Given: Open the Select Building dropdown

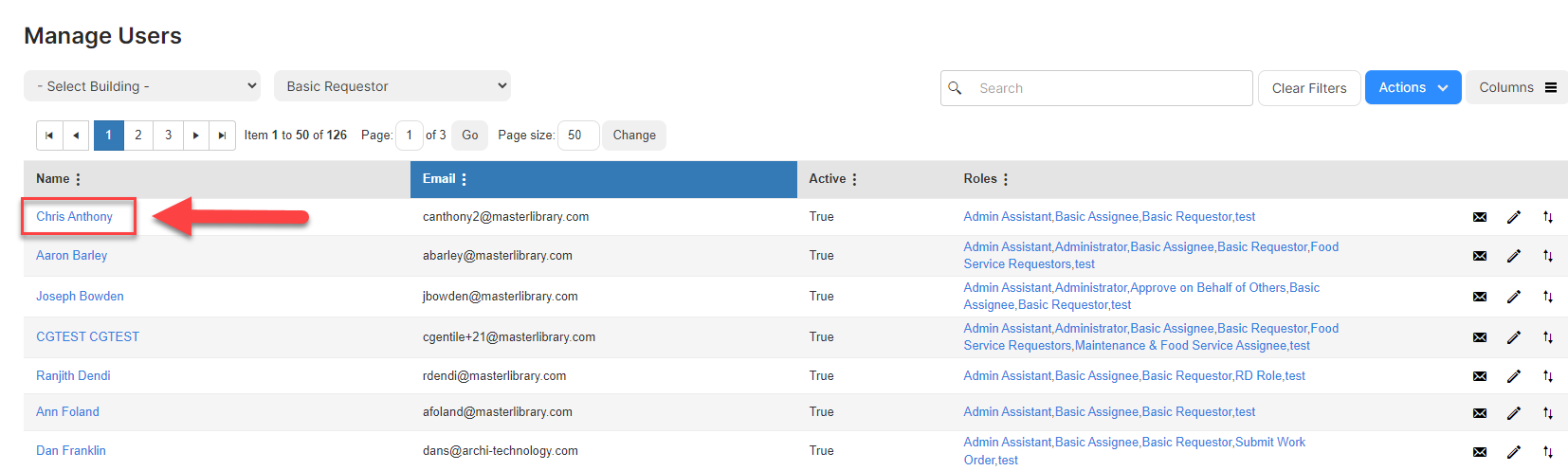Looking at the screenshot, I should pos(142,86).
